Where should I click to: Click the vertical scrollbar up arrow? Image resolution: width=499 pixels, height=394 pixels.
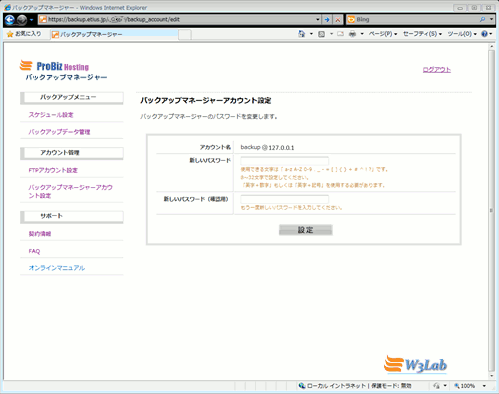[x=491, y=47]
